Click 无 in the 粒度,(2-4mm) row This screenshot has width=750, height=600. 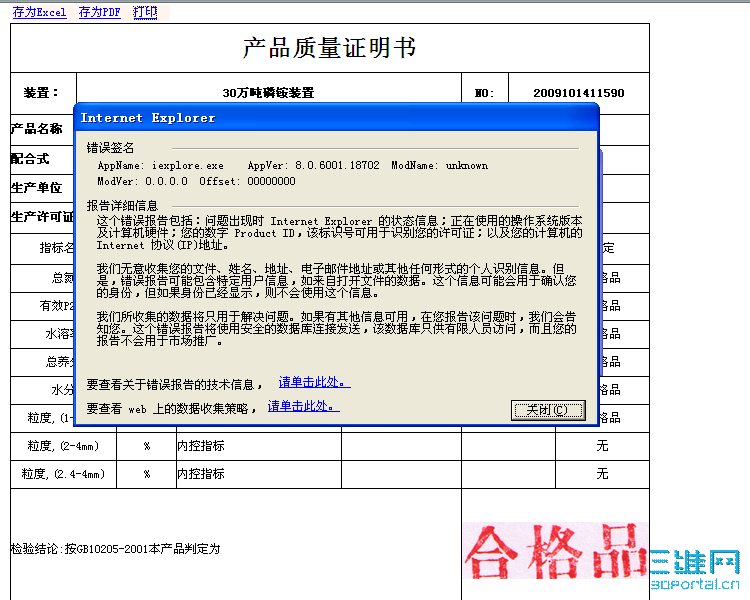tap(602, 446)
